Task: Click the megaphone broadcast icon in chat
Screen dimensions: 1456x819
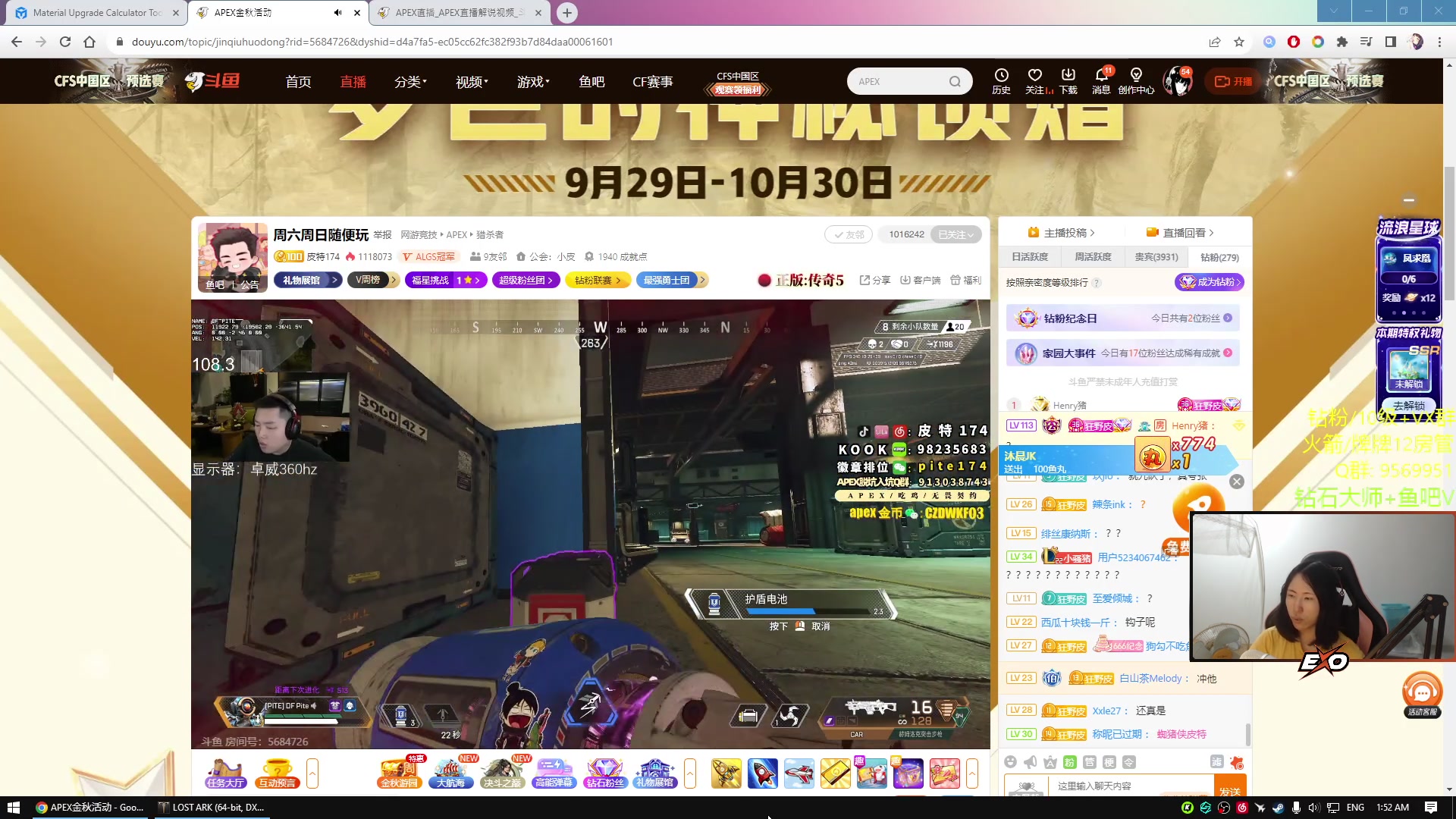Action: [x=1030, y=762]
